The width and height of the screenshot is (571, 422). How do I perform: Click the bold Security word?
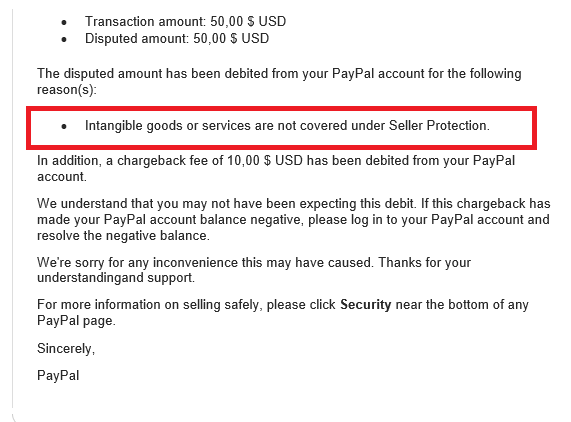coord(365,304)
